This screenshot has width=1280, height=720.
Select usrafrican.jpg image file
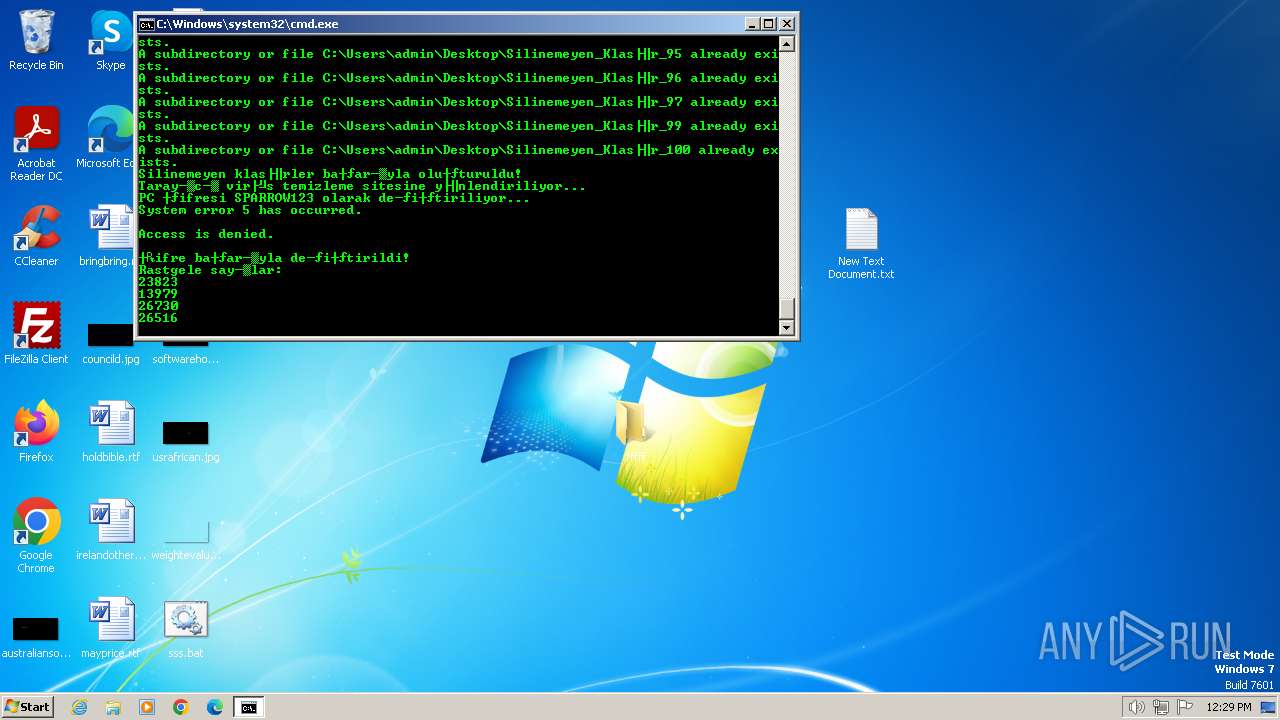pos(185,440)
